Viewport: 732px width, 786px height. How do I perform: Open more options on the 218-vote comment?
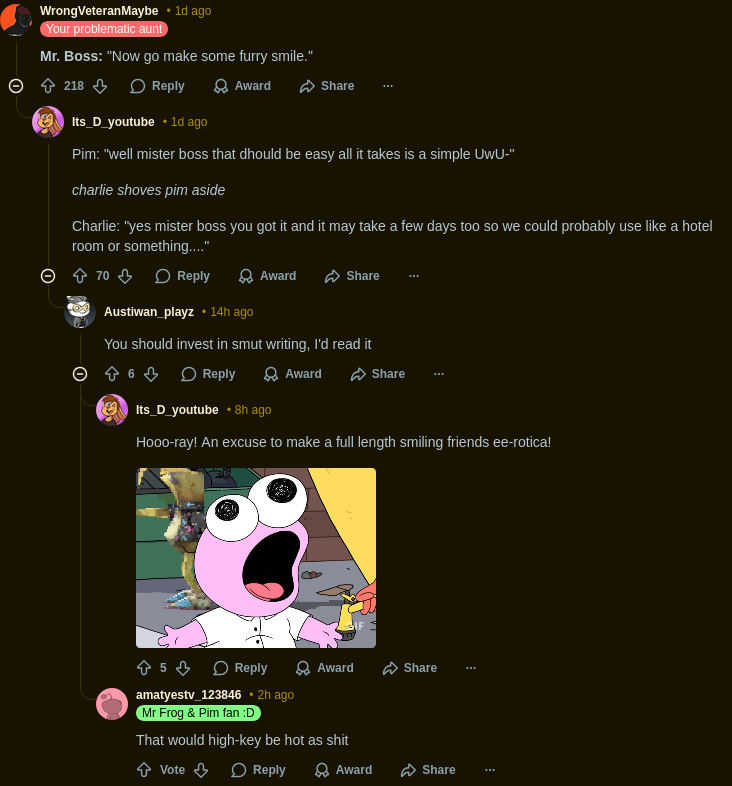pos(388,86)
